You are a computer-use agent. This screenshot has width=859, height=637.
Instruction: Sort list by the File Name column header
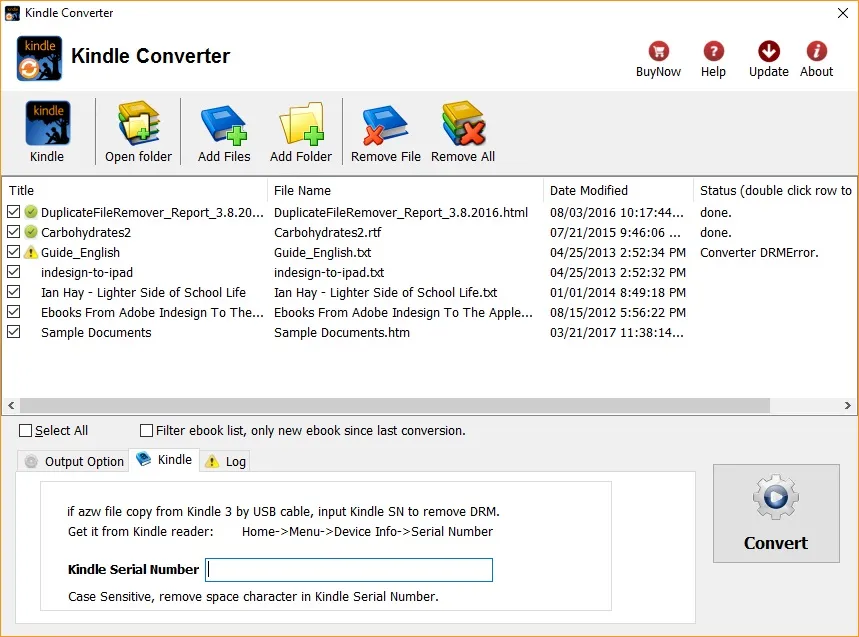[405, 191]
